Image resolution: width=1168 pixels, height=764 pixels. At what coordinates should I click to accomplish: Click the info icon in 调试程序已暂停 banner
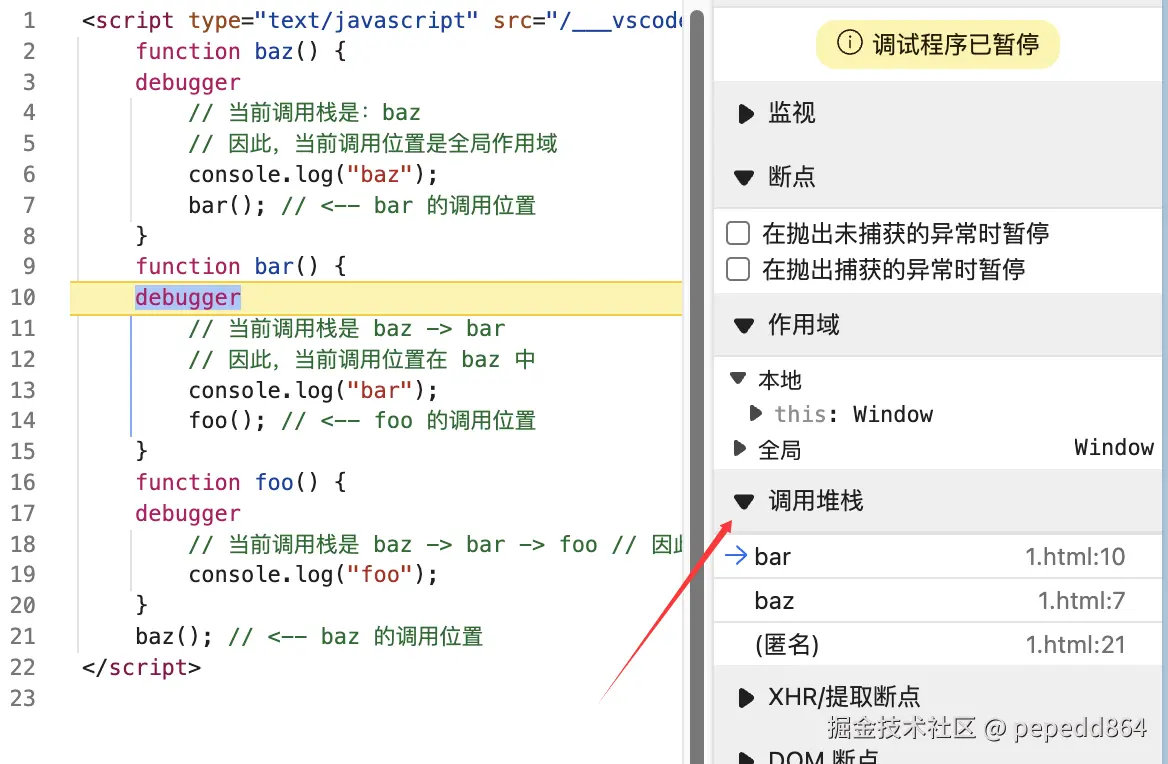849,42
